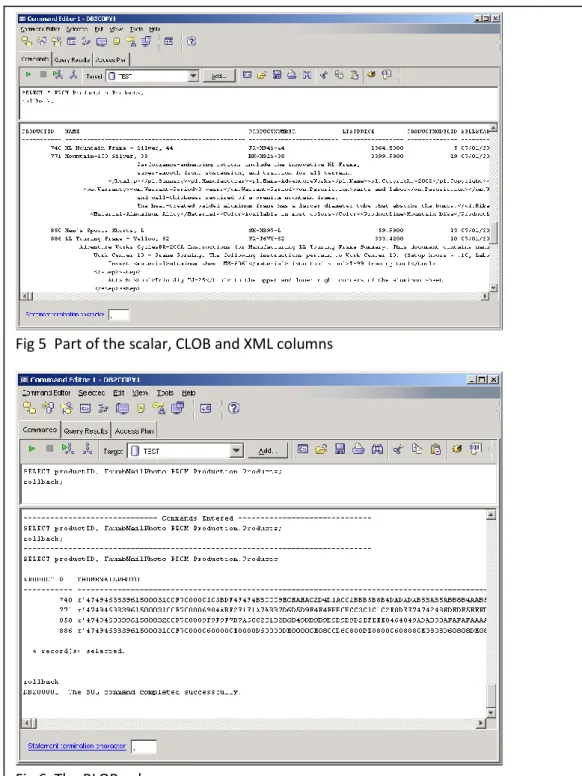Click the Cut scissors icon in lower window
Viewport: 582px width, 776px height.
click(x=398, y=449)
